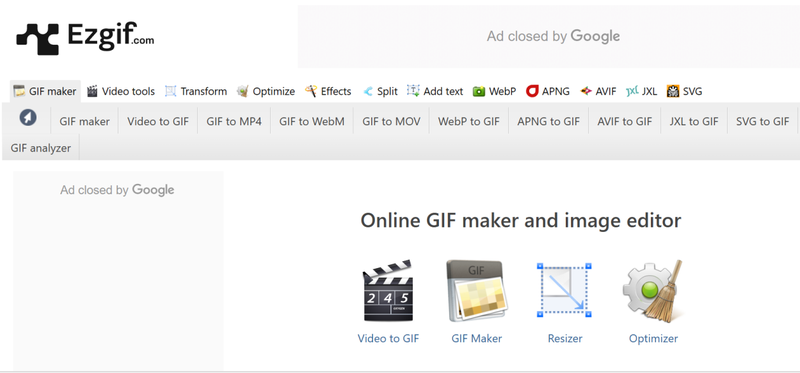
Task: Select the Add text tab
Action: coord(435,91)
